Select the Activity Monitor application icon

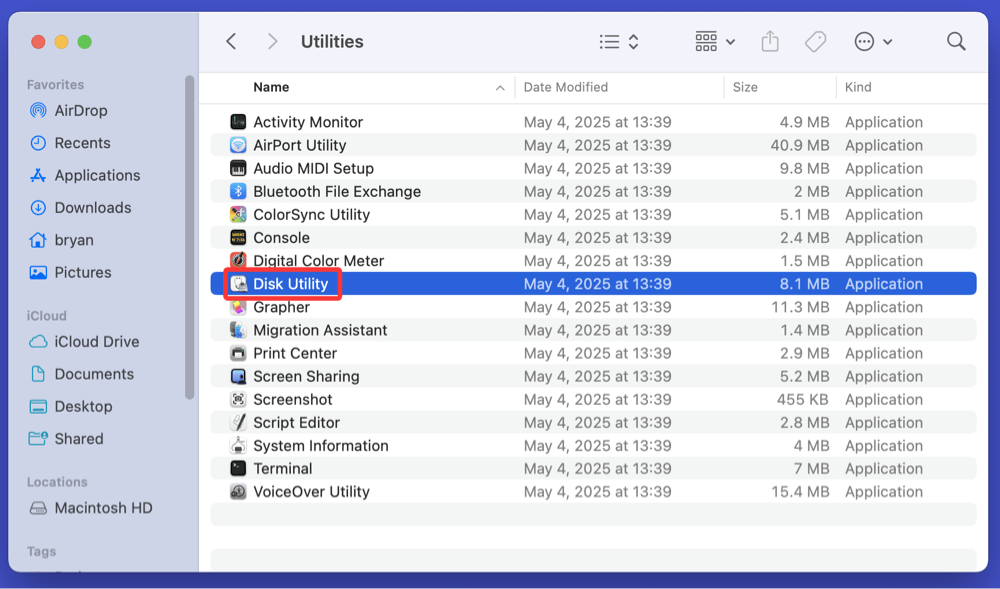(237, 121)
